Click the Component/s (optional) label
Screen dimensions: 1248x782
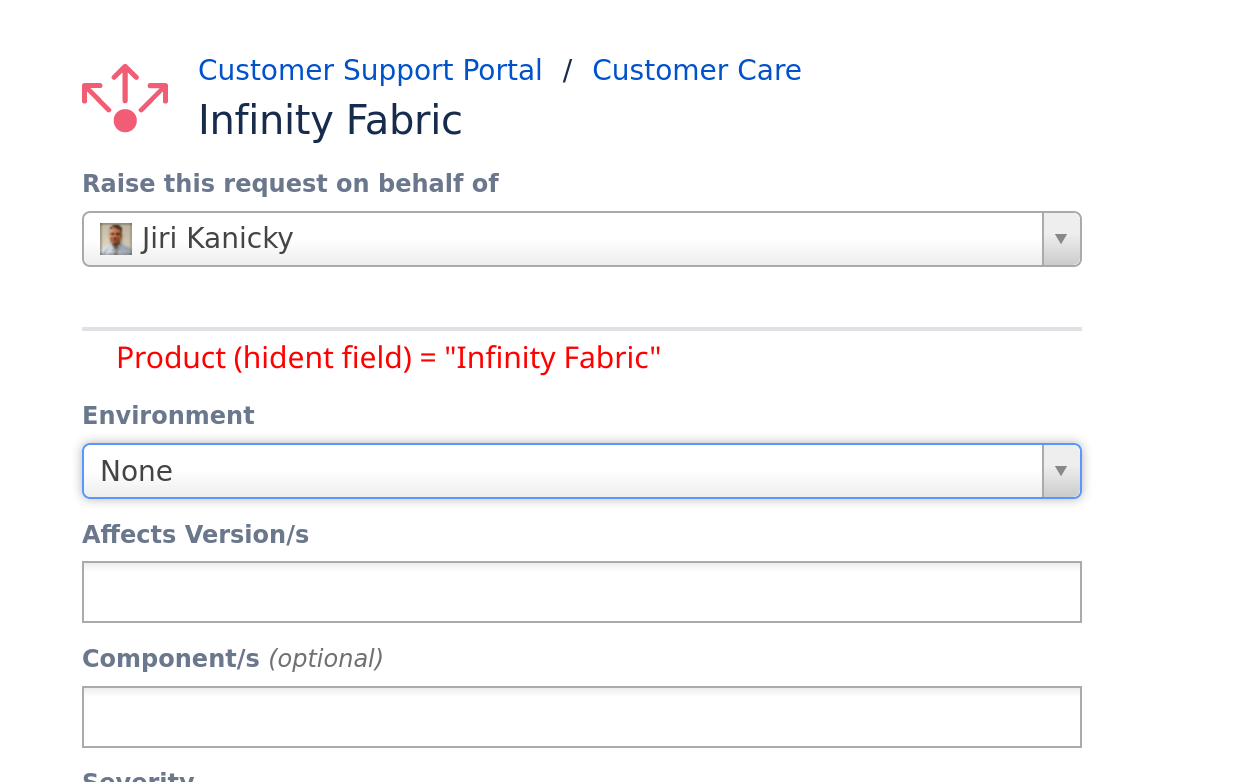(232, 659)
